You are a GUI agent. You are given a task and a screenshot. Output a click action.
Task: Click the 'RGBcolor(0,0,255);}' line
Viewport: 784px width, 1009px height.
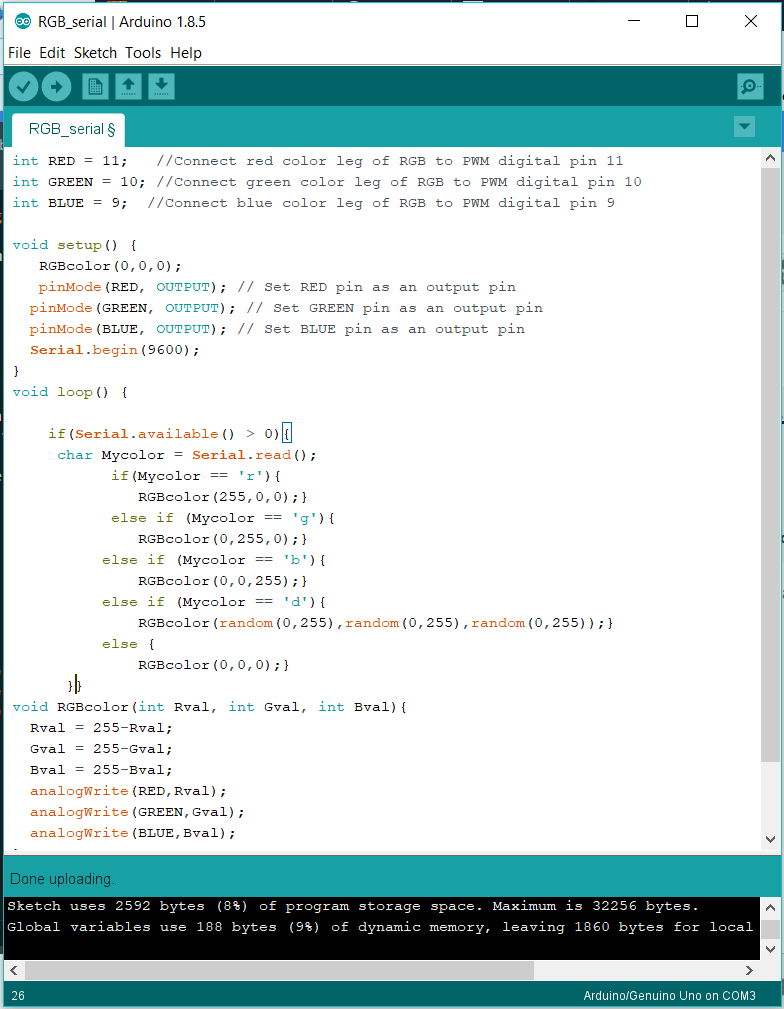223,581
